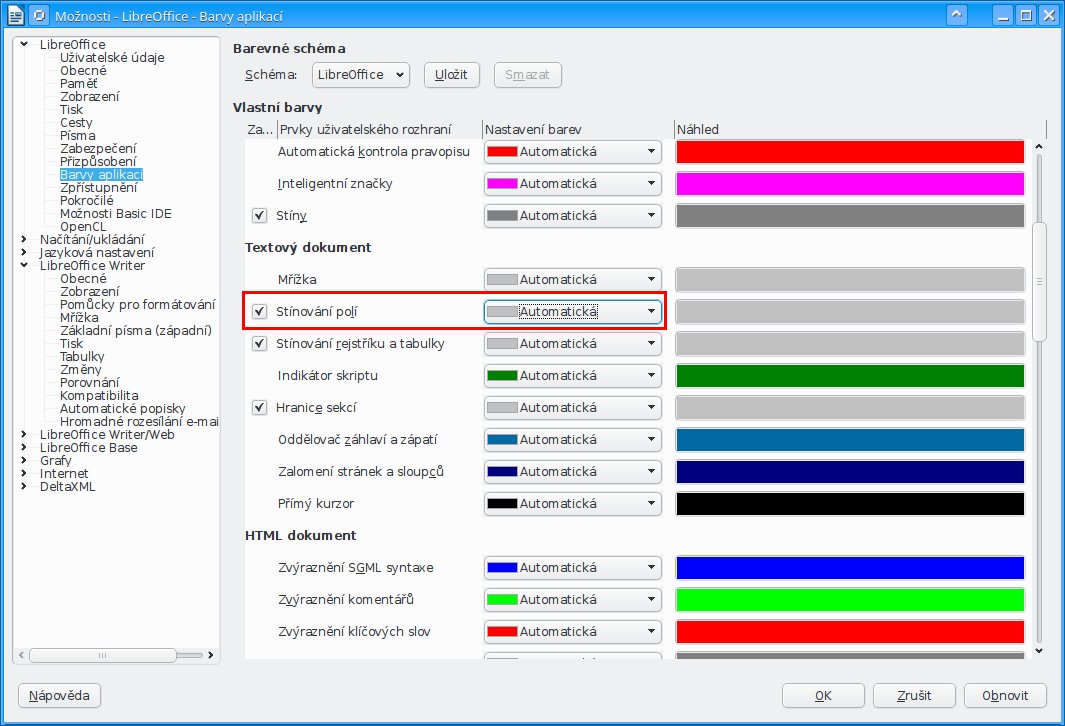Click the blue Zvýraznění SGML syntaxe preview
Image resolution: width=1065 pixels, height=726 pixels.
(x=850, y=568)
